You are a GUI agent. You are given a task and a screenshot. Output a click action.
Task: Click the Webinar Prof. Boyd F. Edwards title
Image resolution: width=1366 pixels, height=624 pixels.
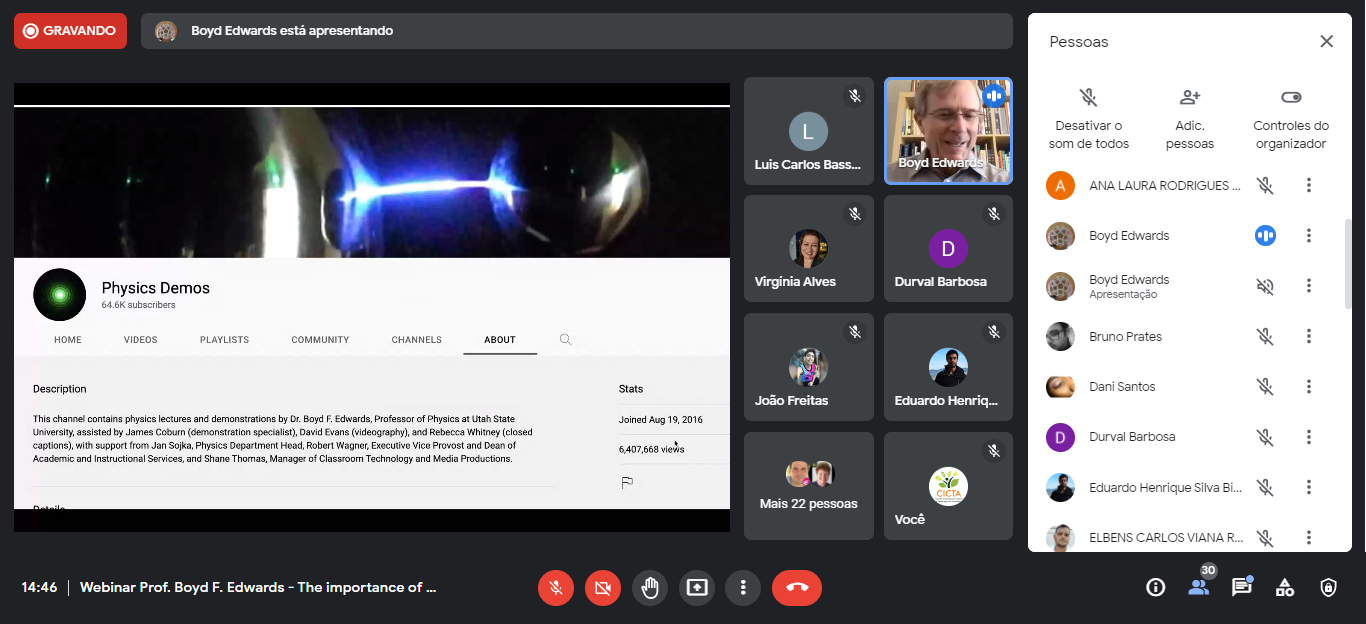pyautogui.click(x=258, y=588)
